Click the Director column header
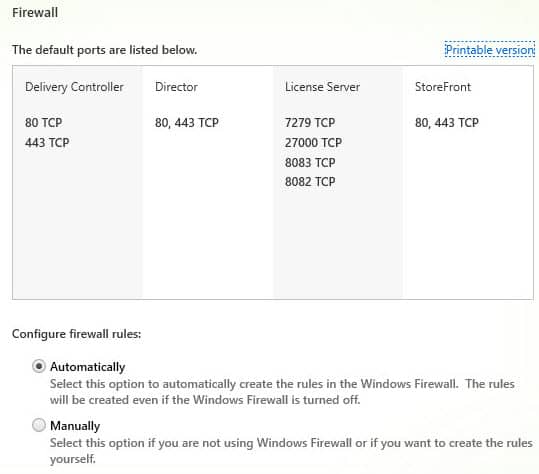 (176, 87)
